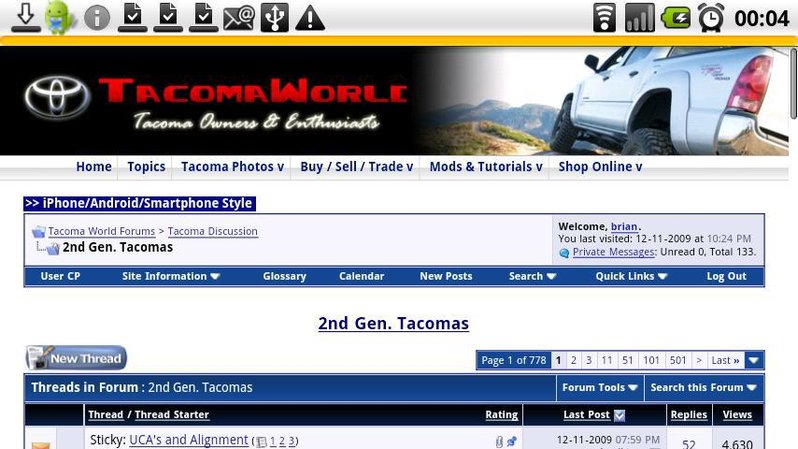Go to page 3 of threads
Image resolution: width=798 pixels, height=449 pixels.
click(589, 360)
